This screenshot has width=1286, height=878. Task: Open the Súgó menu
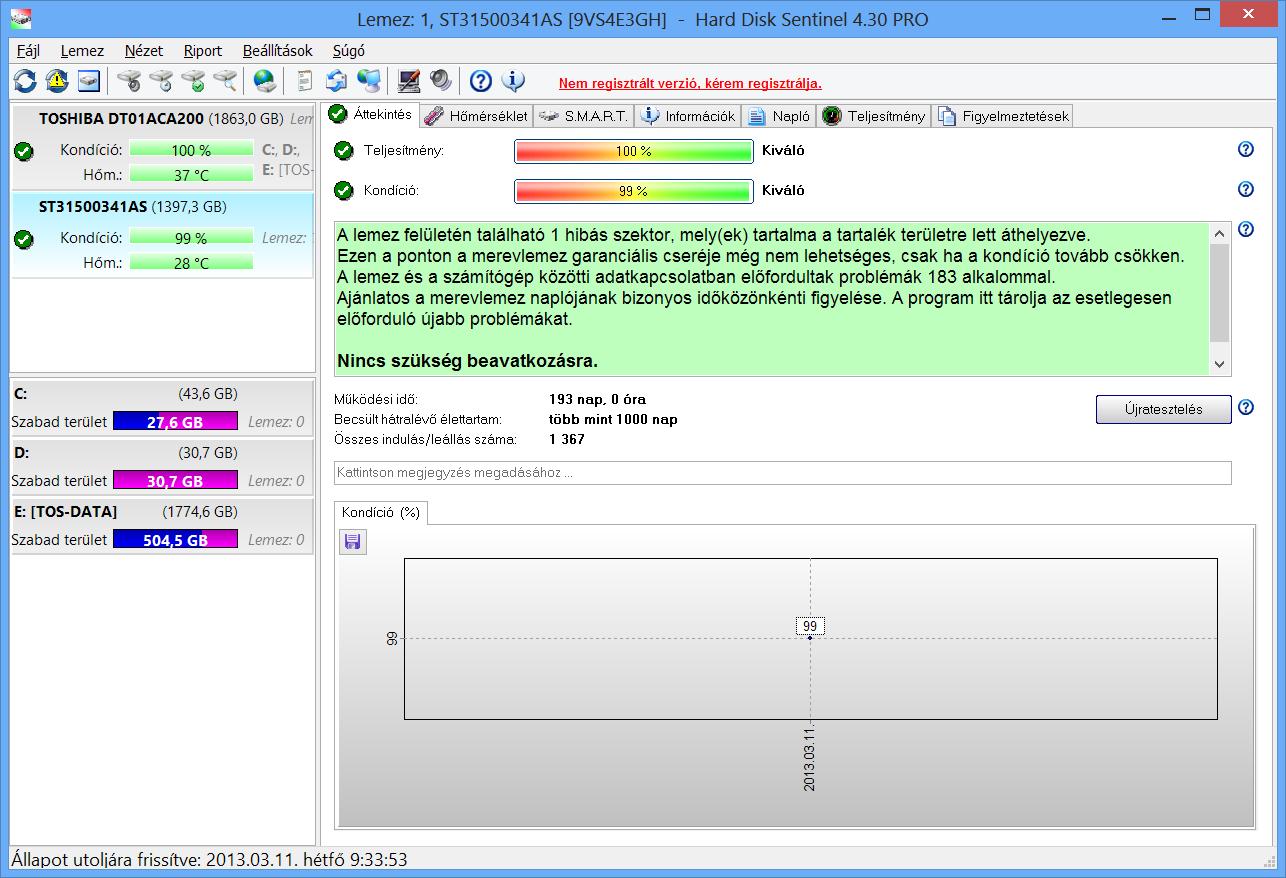coord(348,51)
